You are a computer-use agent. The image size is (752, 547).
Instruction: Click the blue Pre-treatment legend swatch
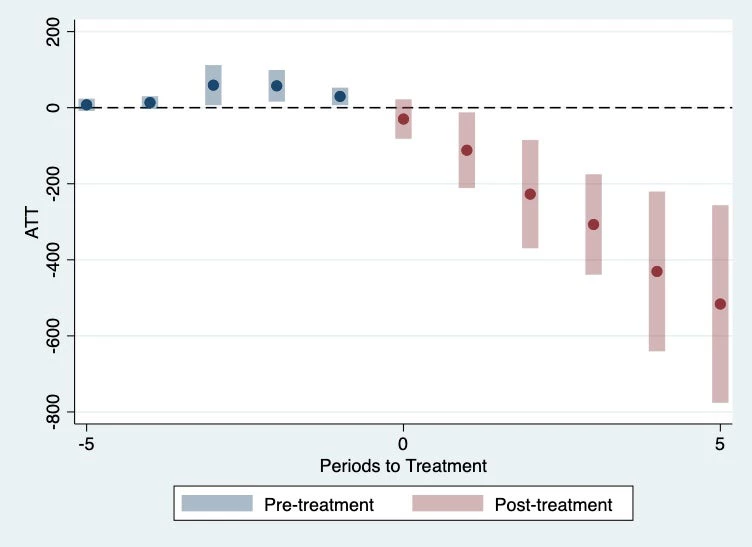pos(217,504)
